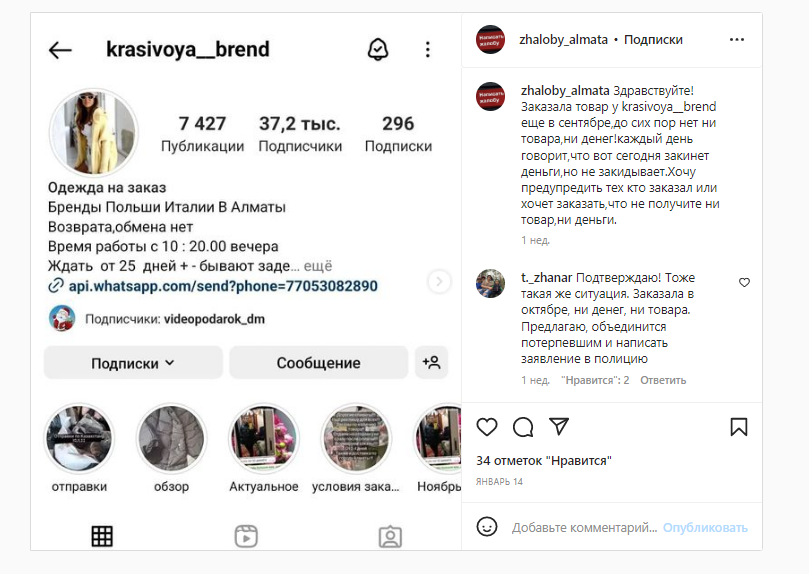Switch to the Reels tab

[x=246, y=536]
